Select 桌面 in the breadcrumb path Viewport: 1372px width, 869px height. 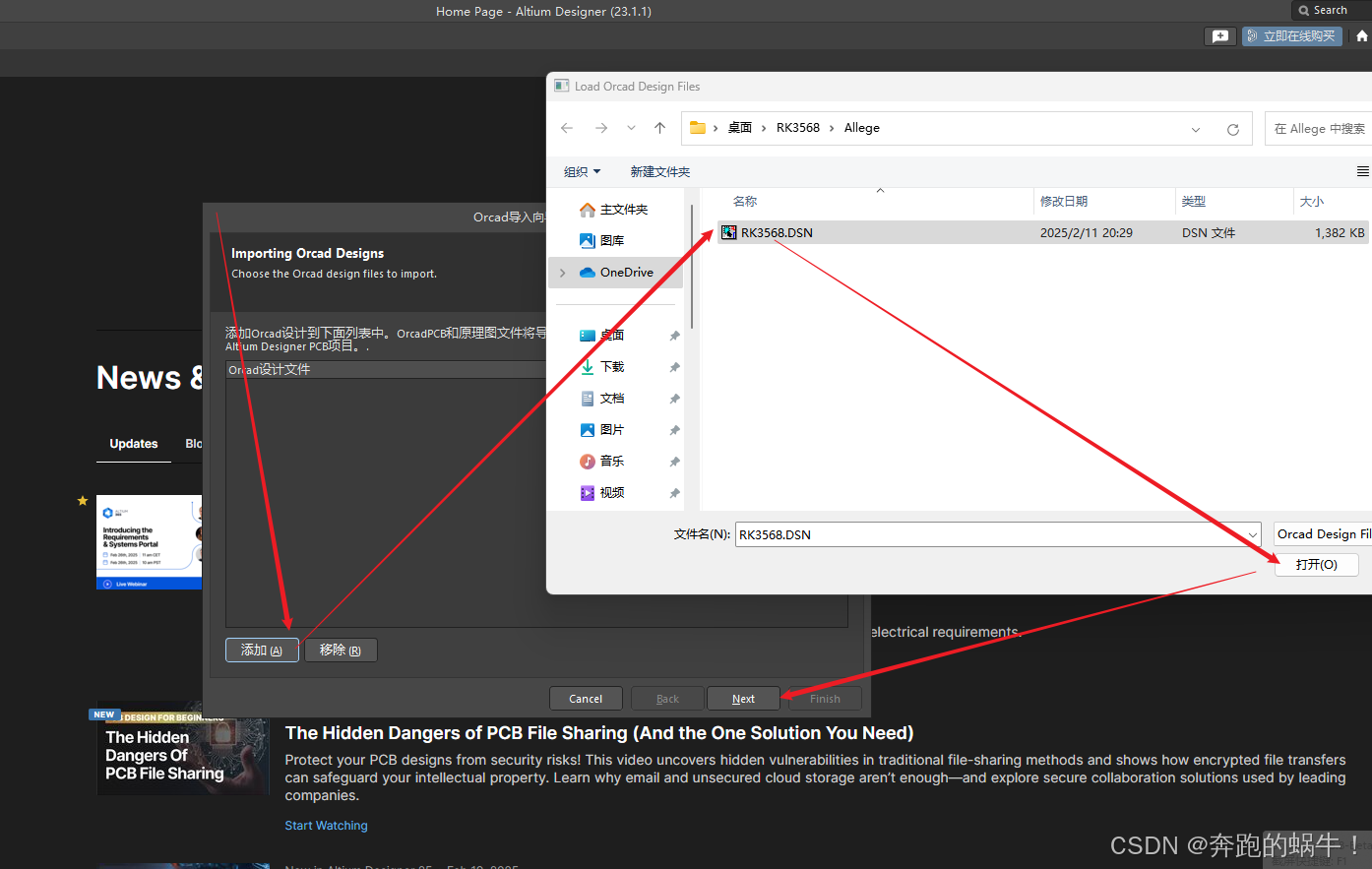(x=740, y=128)
